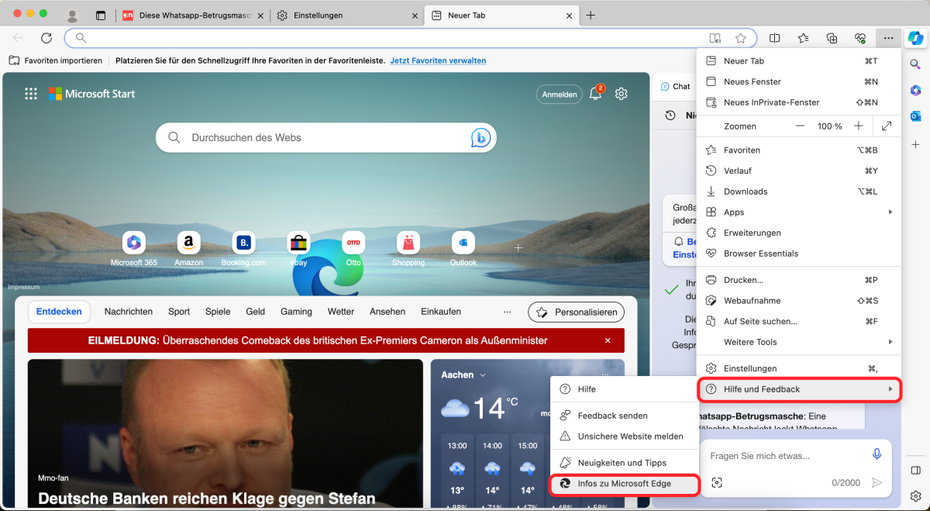
Task: Open Erweiterungen from the menu
Action: click(x=798, y=233)
